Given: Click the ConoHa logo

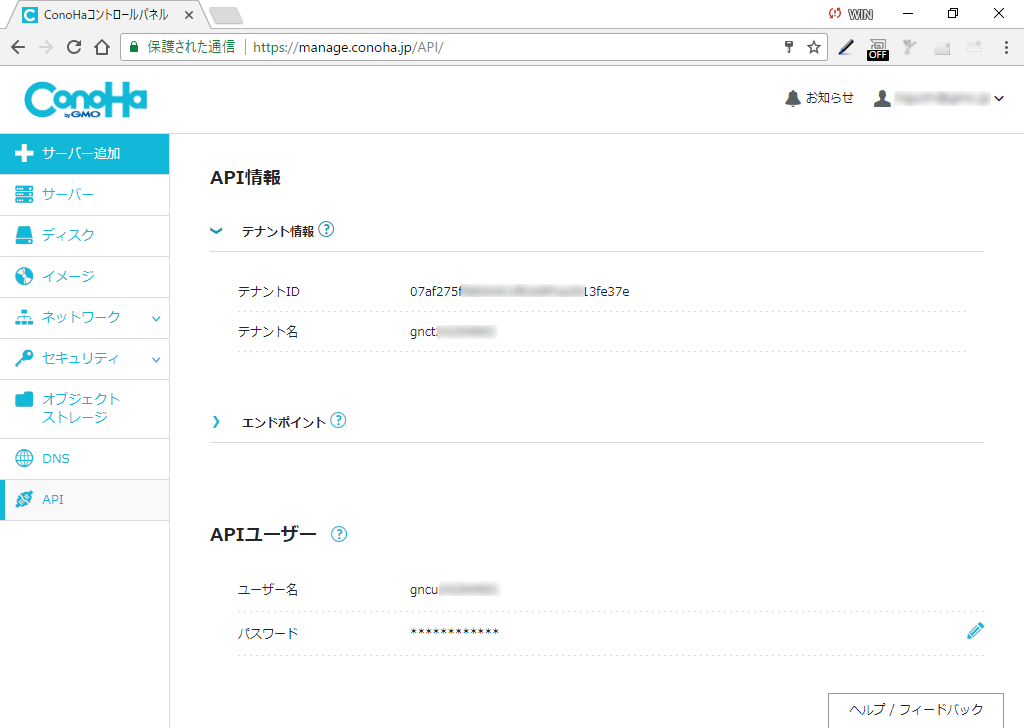Looking at the screenshot, I should pyautogui.click(x=86, y=99).
